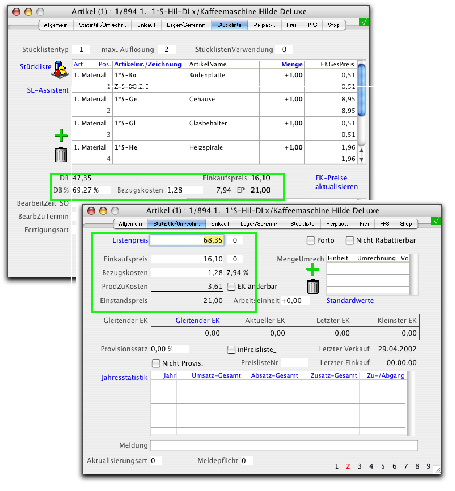This screenshot has width=455, height=491.
Task: Enable Nicht Rabattierbar checkbox
Action: point(349,240)
